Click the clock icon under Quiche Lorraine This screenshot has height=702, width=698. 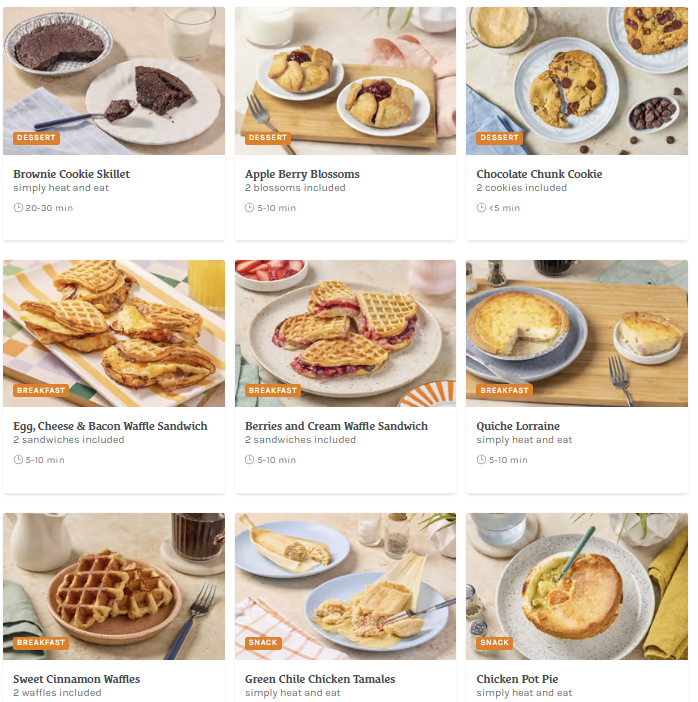coord(481,460)
